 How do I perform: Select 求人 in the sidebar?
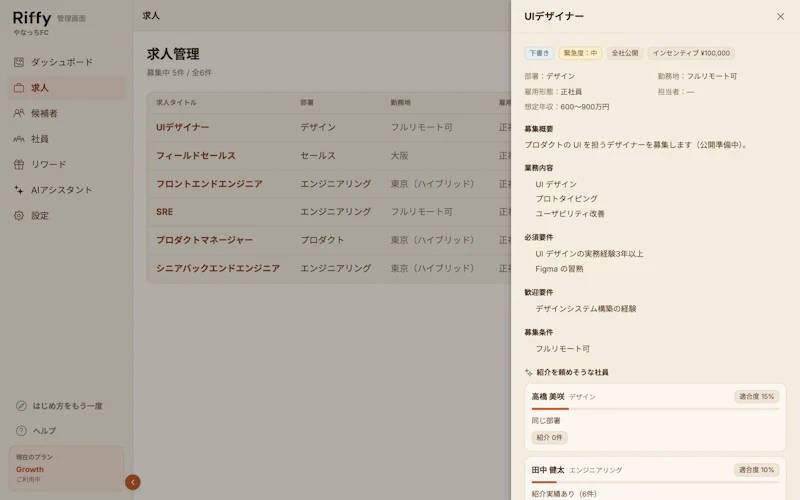click(66, 88)
